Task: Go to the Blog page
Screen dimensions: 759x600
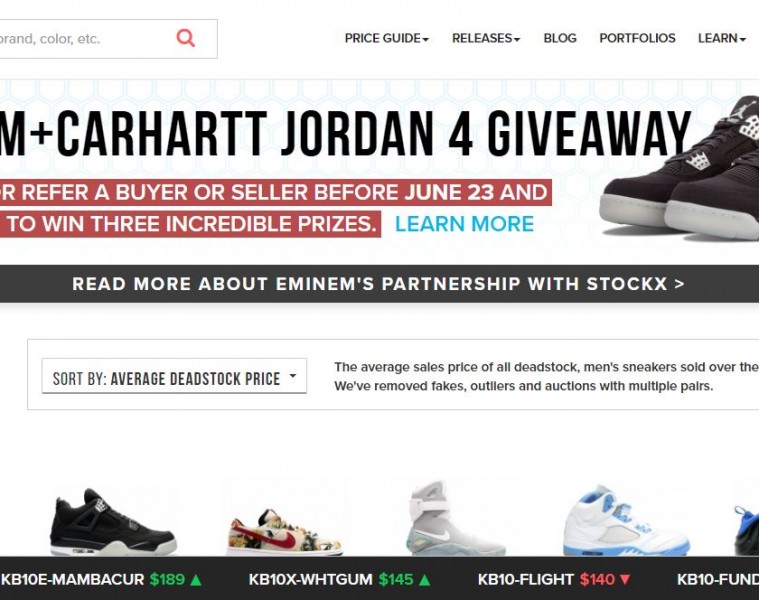Action: 560,38
